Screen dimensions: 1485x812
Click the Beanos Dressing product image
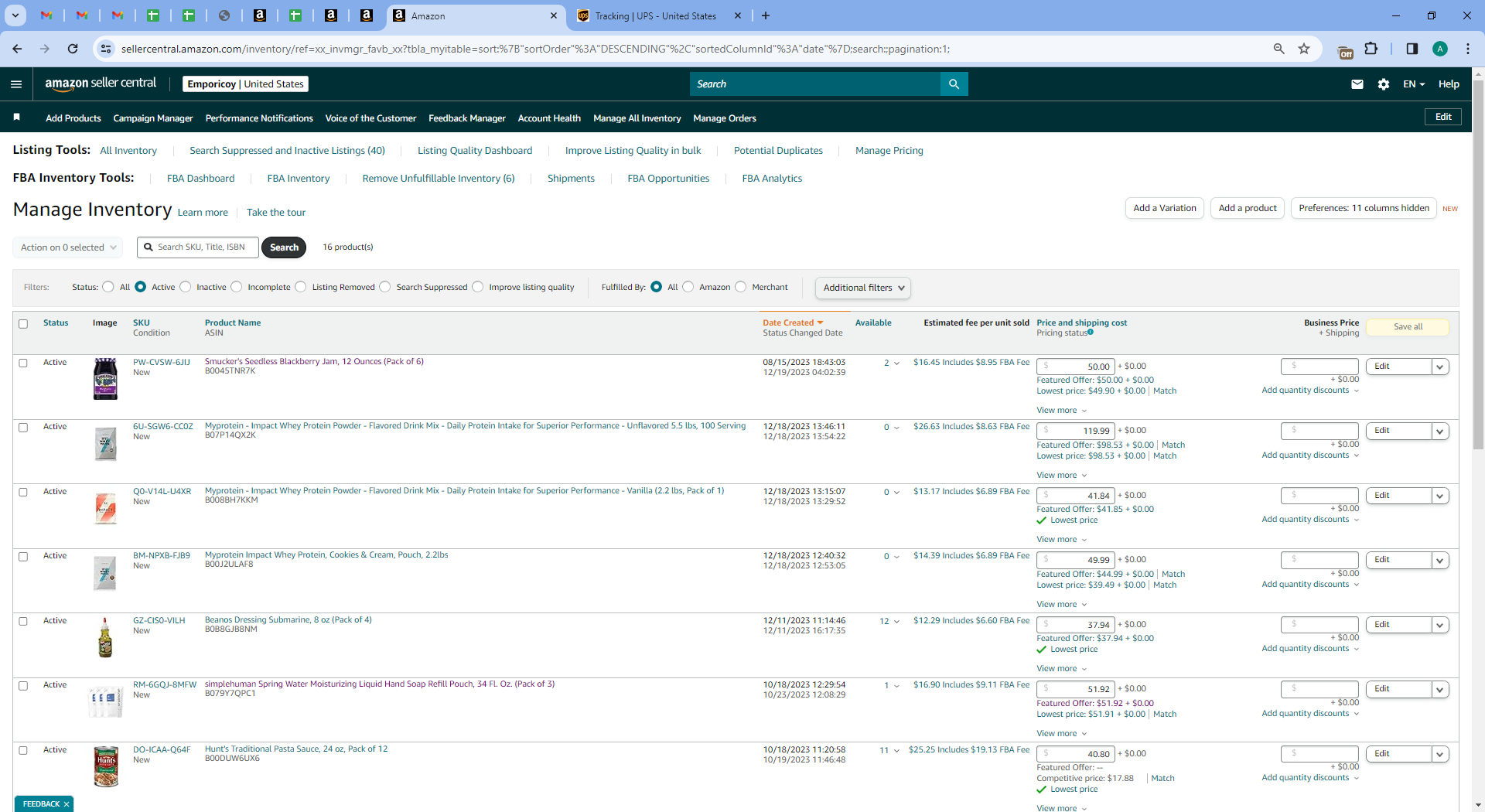click(x=105, y=637)
